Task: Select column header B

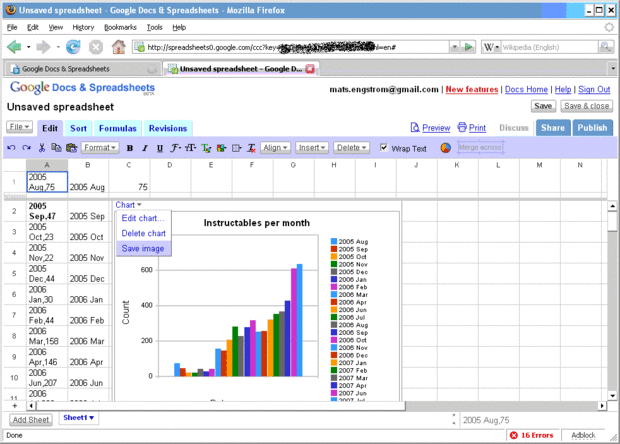Action: coord(88,165)
